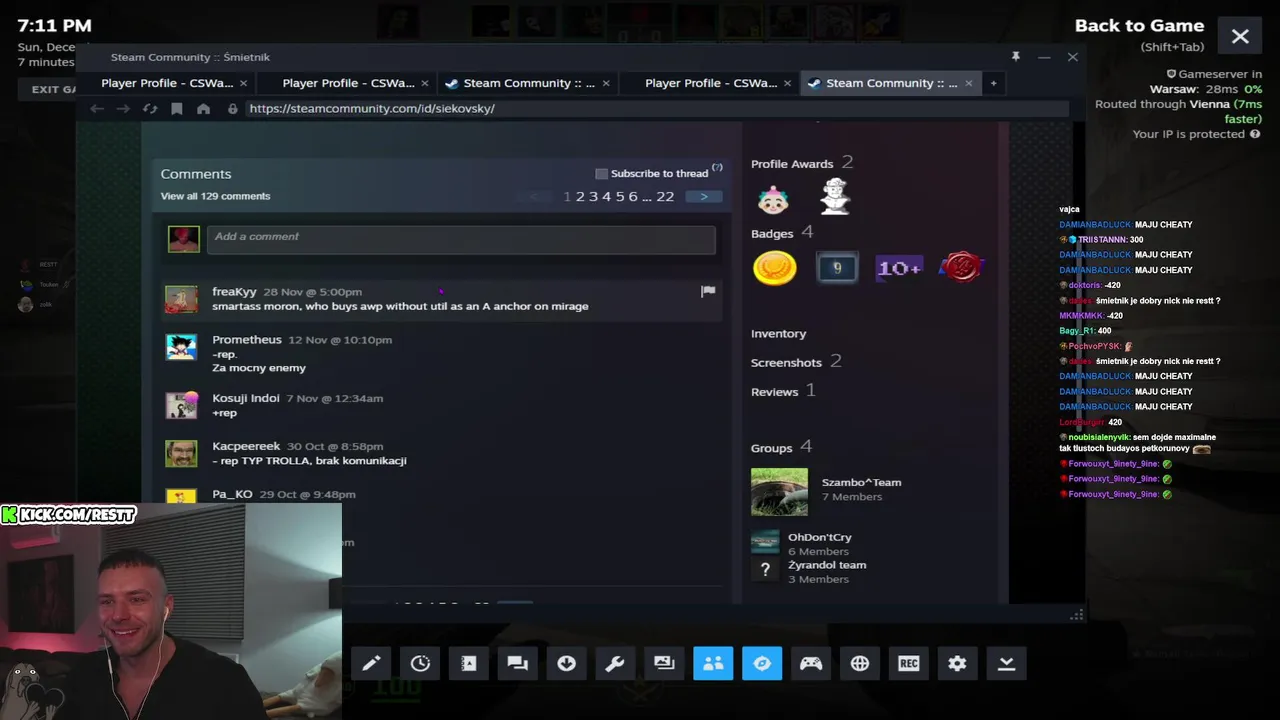Open Prometheus profile name link

click(x=247, y=340)
